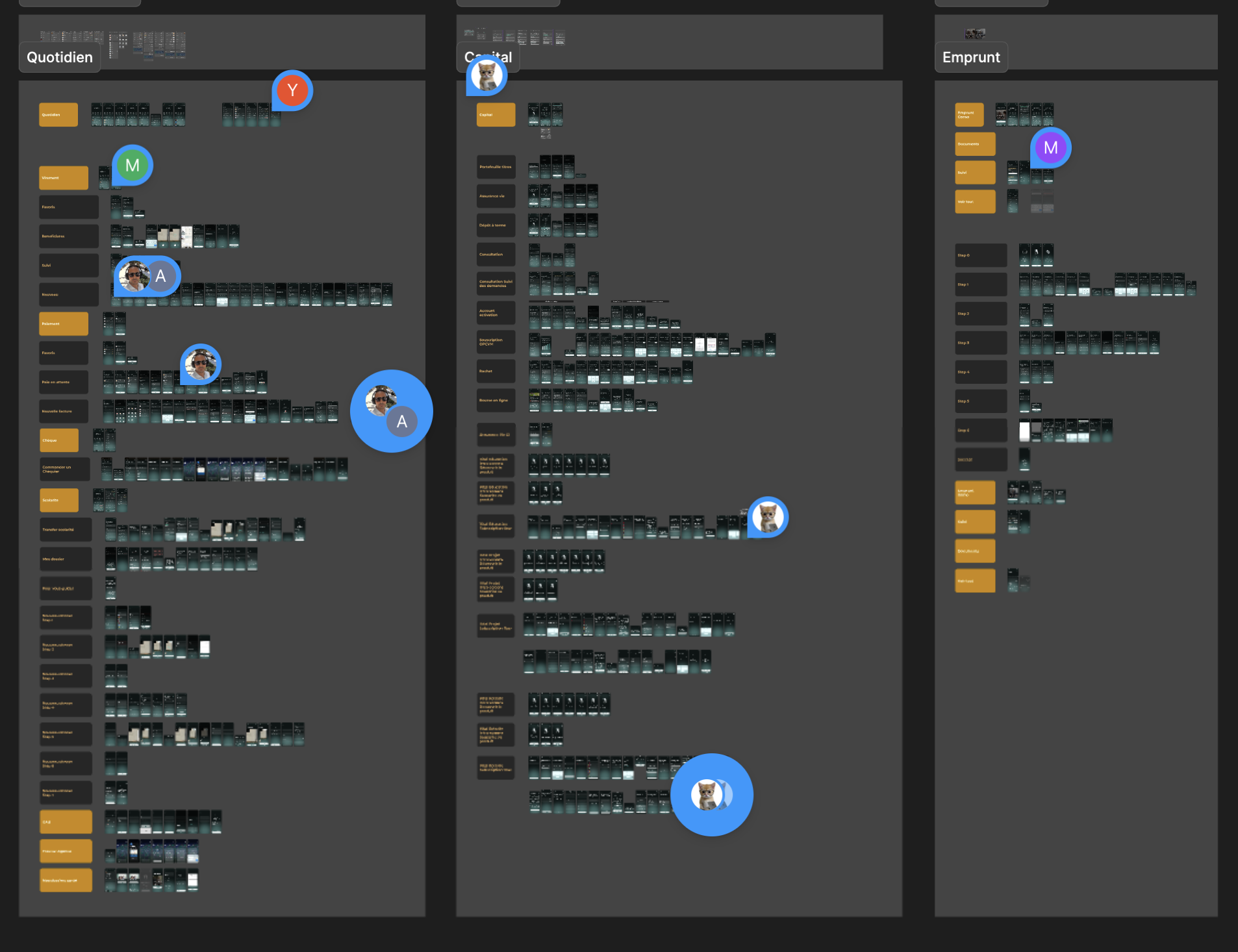Select the Rachat block

496,371
